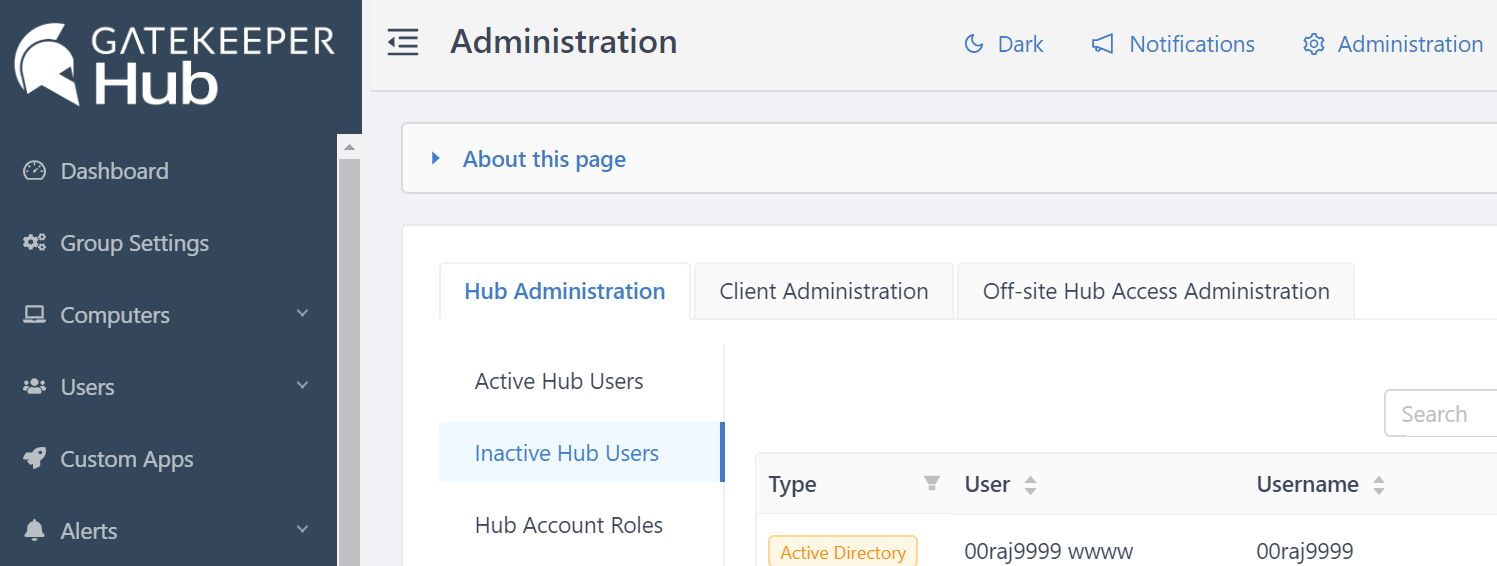This screenshot has width=1497, height=566.
Task: Sort the table by Username column
Action: click(x=1379, y=485)
